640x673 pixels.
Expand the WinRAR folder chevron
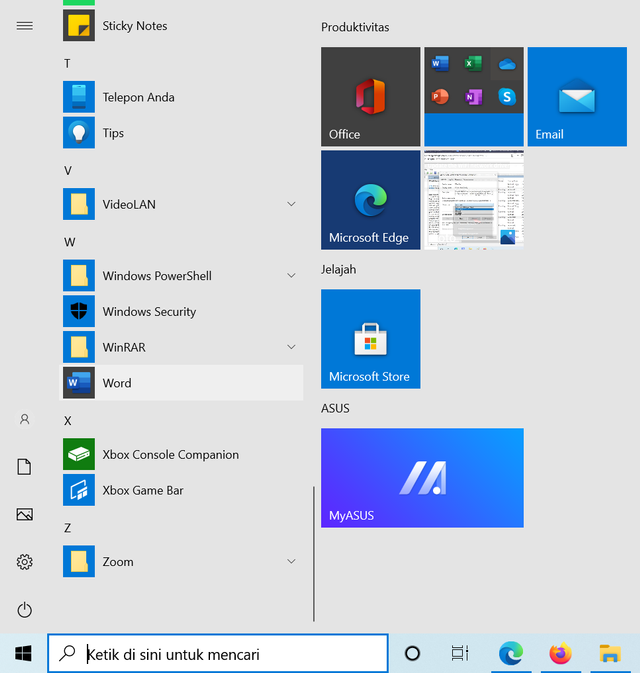pyautogui.click(x=291, y=347)
